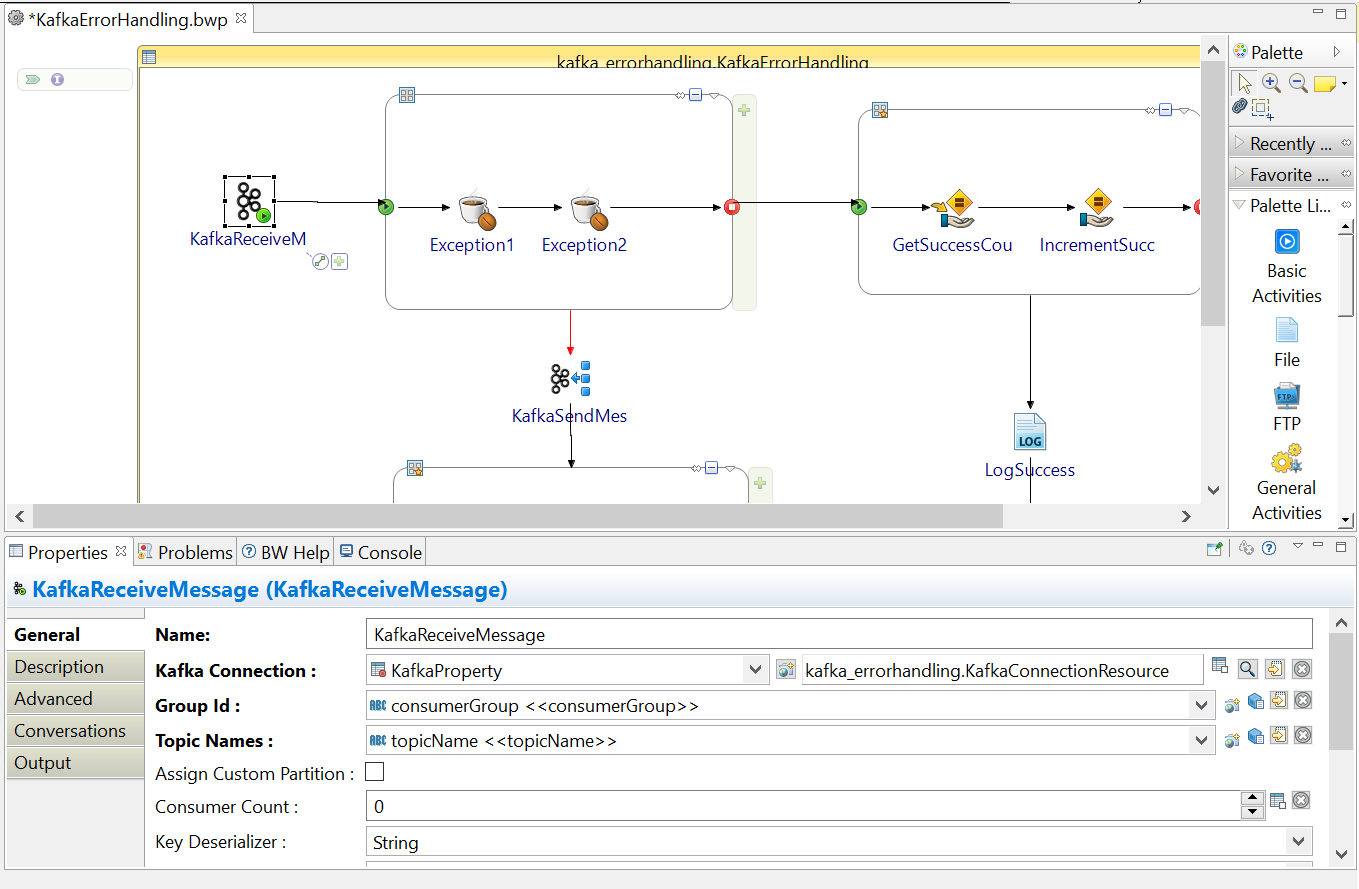Viewport: 1359px width, 889px height.
Task: Click the create-transition icon below KafkaReceiveMessage
Action: point(320,262)
